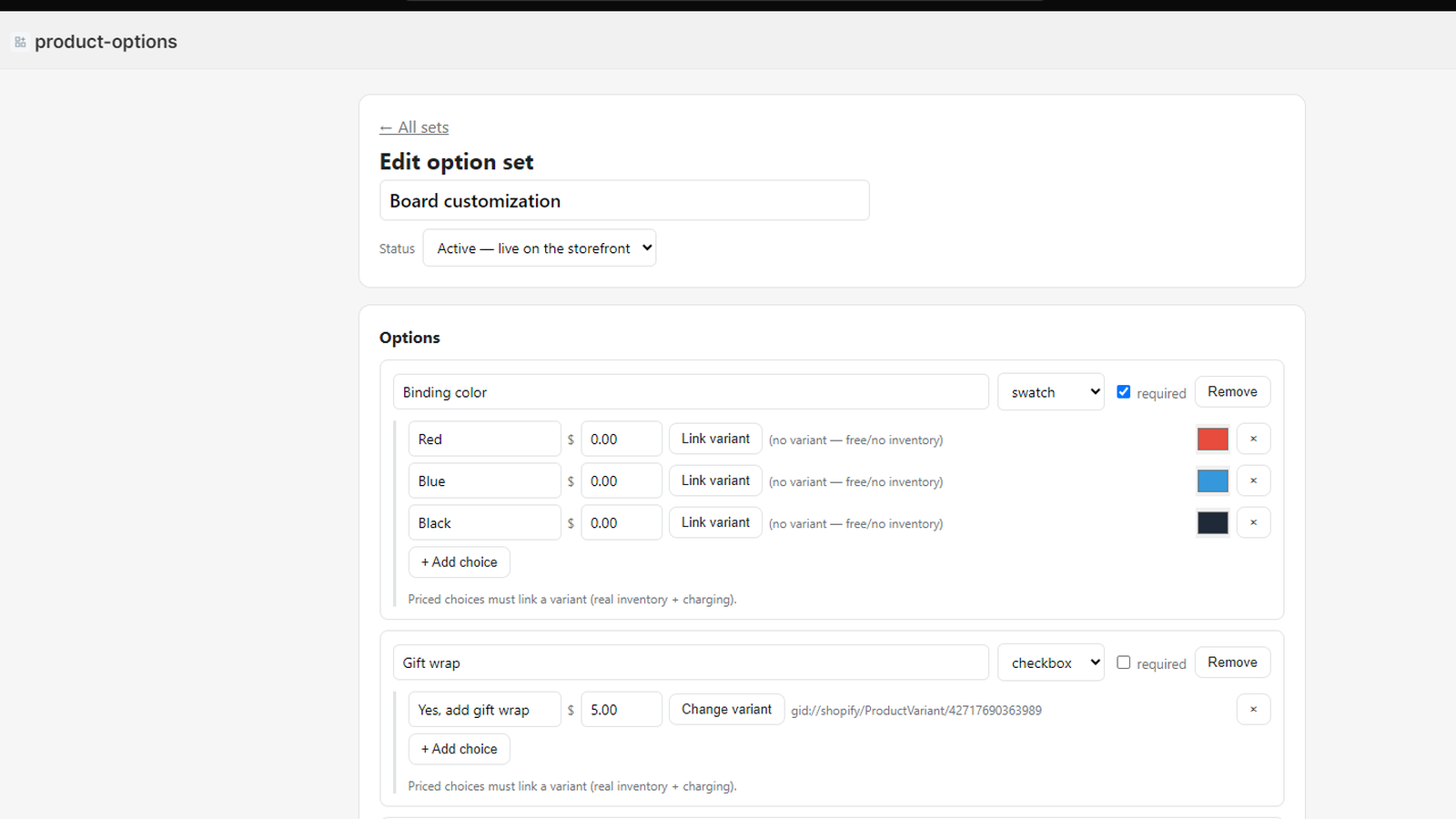Go back via All sets link
The width and height of the screenshot is (1456, 819).
click(x=414, y=127)
